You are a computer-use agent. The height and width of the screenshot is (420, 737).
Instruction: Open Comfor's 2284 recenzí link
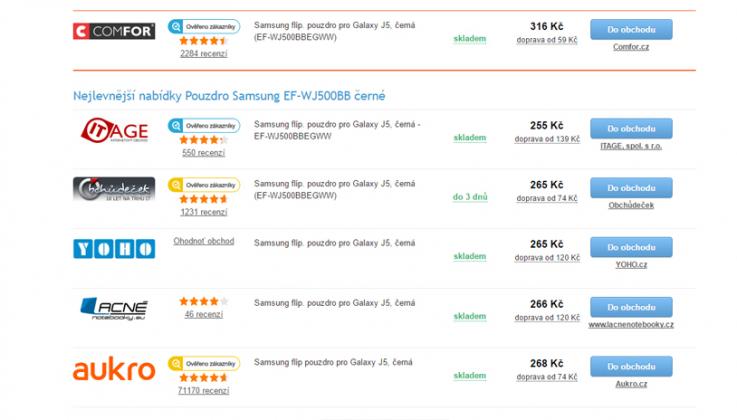point(204,54)
